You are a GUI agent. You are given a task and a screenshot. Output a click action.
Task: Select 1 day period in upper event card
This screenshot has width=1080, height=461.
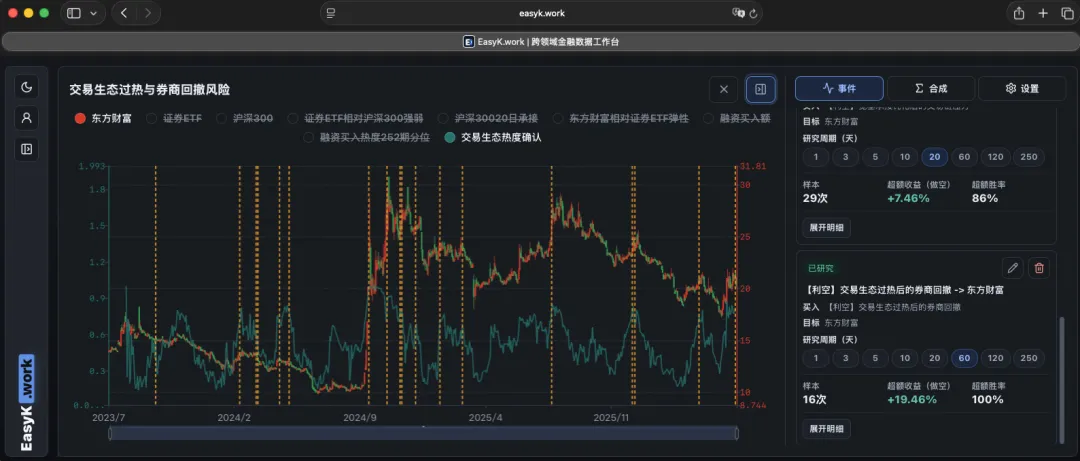click(816, 157)
